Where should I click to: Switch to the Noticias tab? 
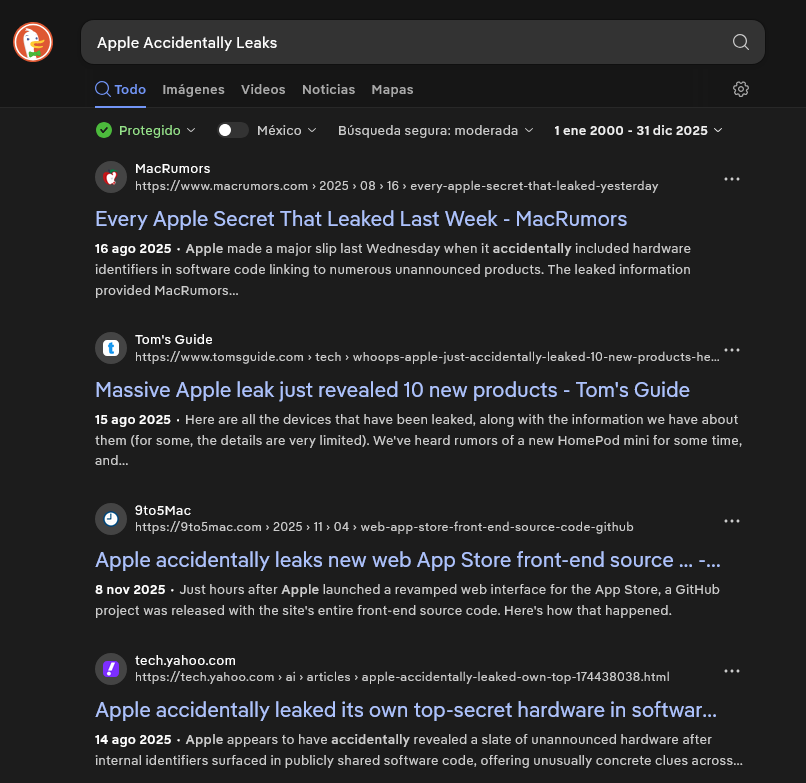328,89
